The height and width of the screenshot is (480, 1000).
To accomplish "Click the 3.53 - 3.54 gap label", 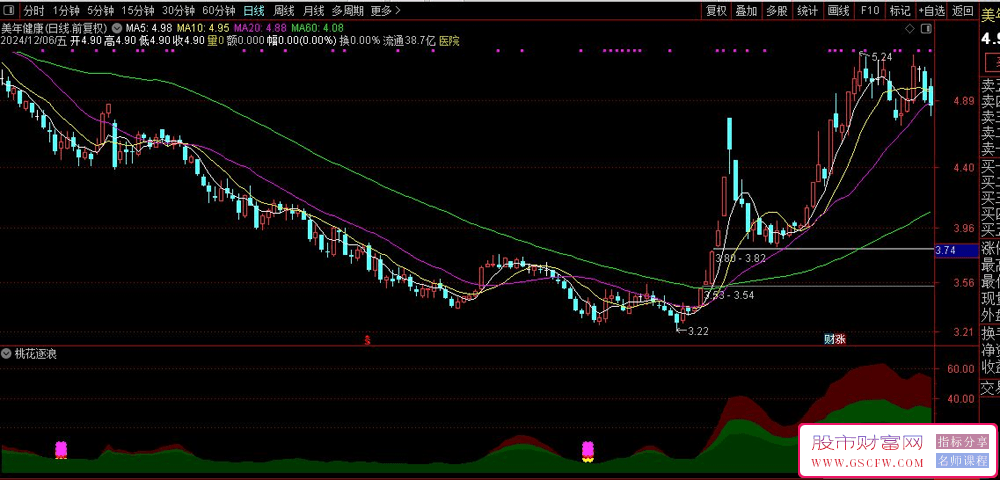I will click(729, 295).
